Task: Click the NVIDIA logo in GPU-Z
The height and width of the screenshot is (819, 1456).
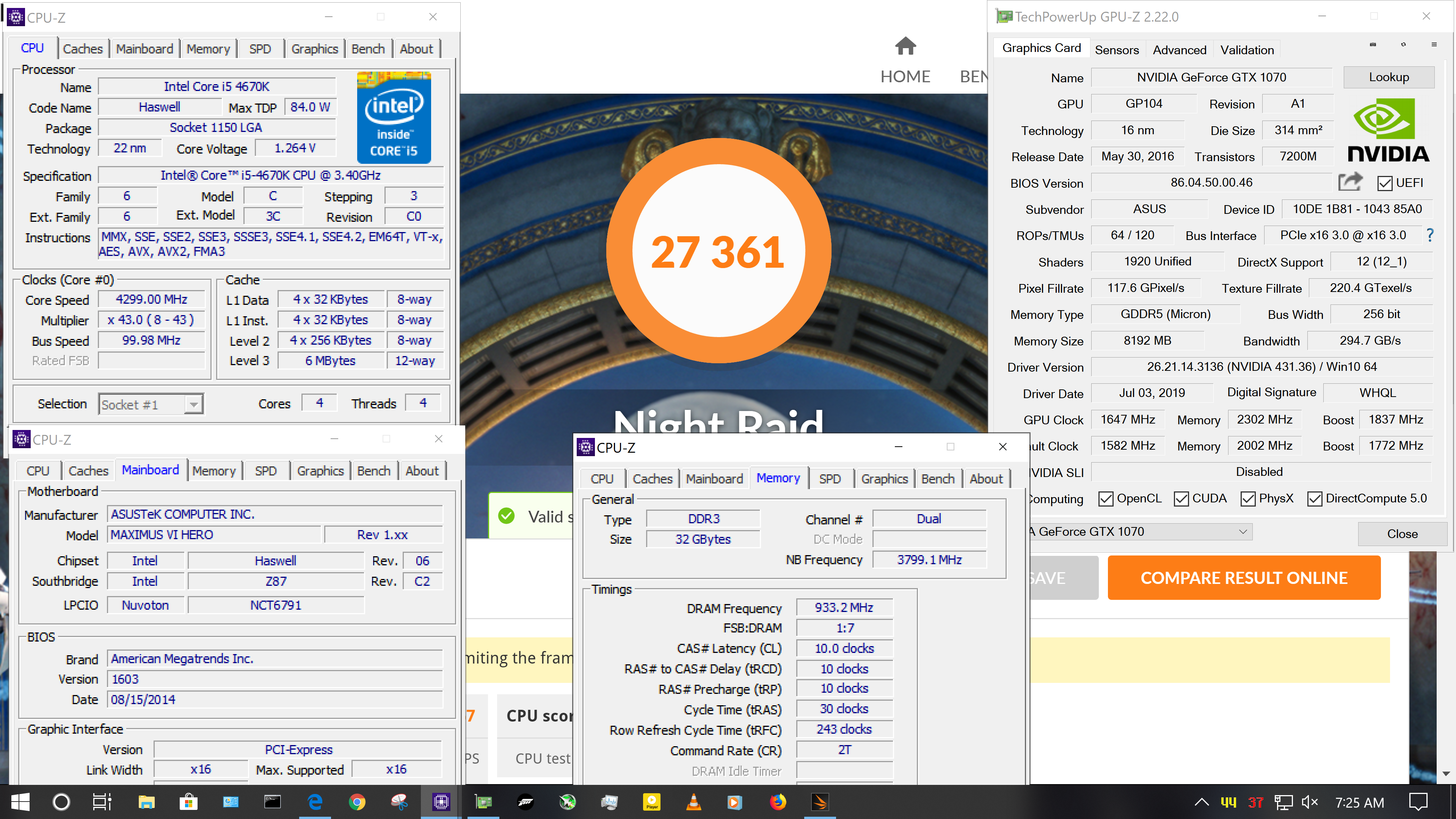Action: [1388, 130]
